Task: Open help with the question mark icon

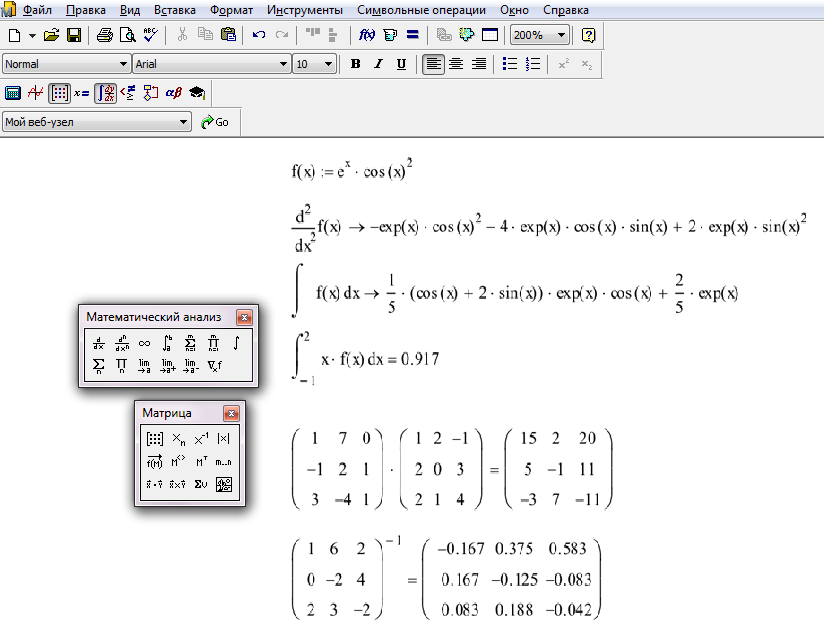Action: [x=589, y=35]
